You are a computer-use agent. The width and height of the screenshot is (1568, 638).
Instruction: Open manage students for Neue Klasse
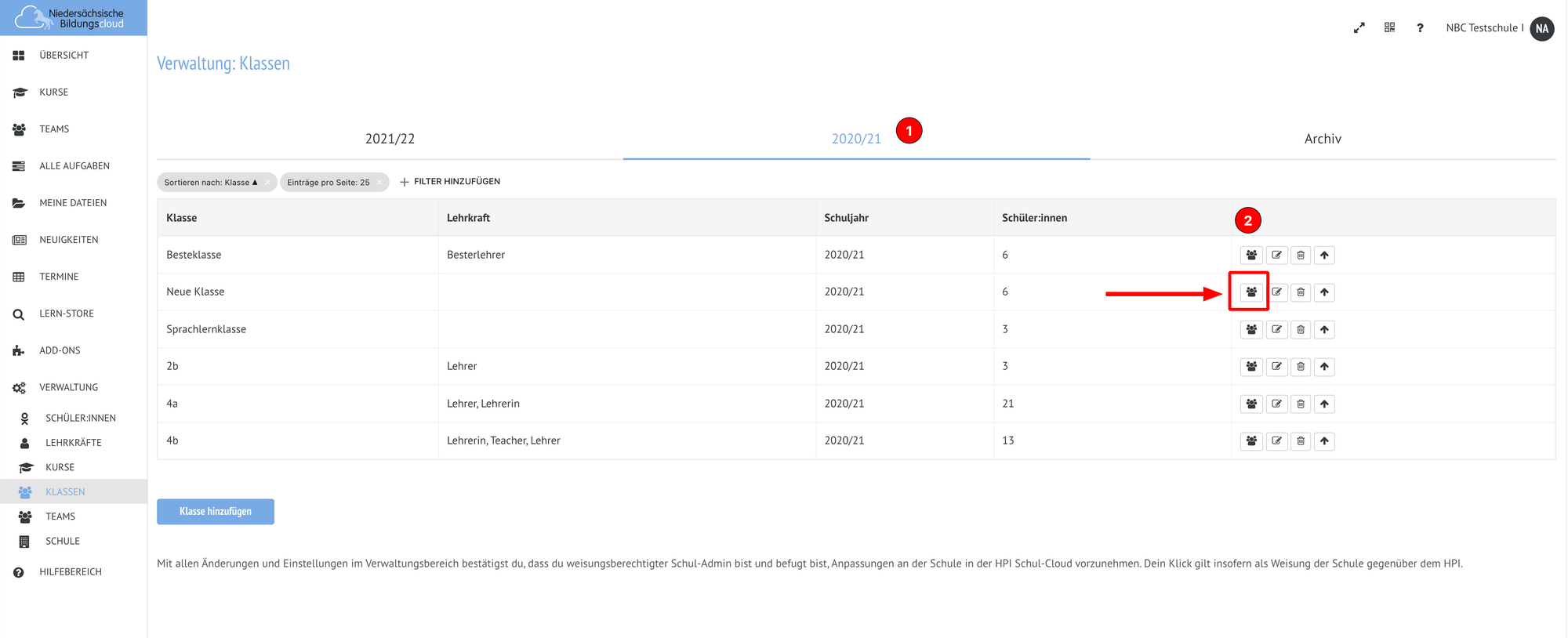click(1251, 292)
